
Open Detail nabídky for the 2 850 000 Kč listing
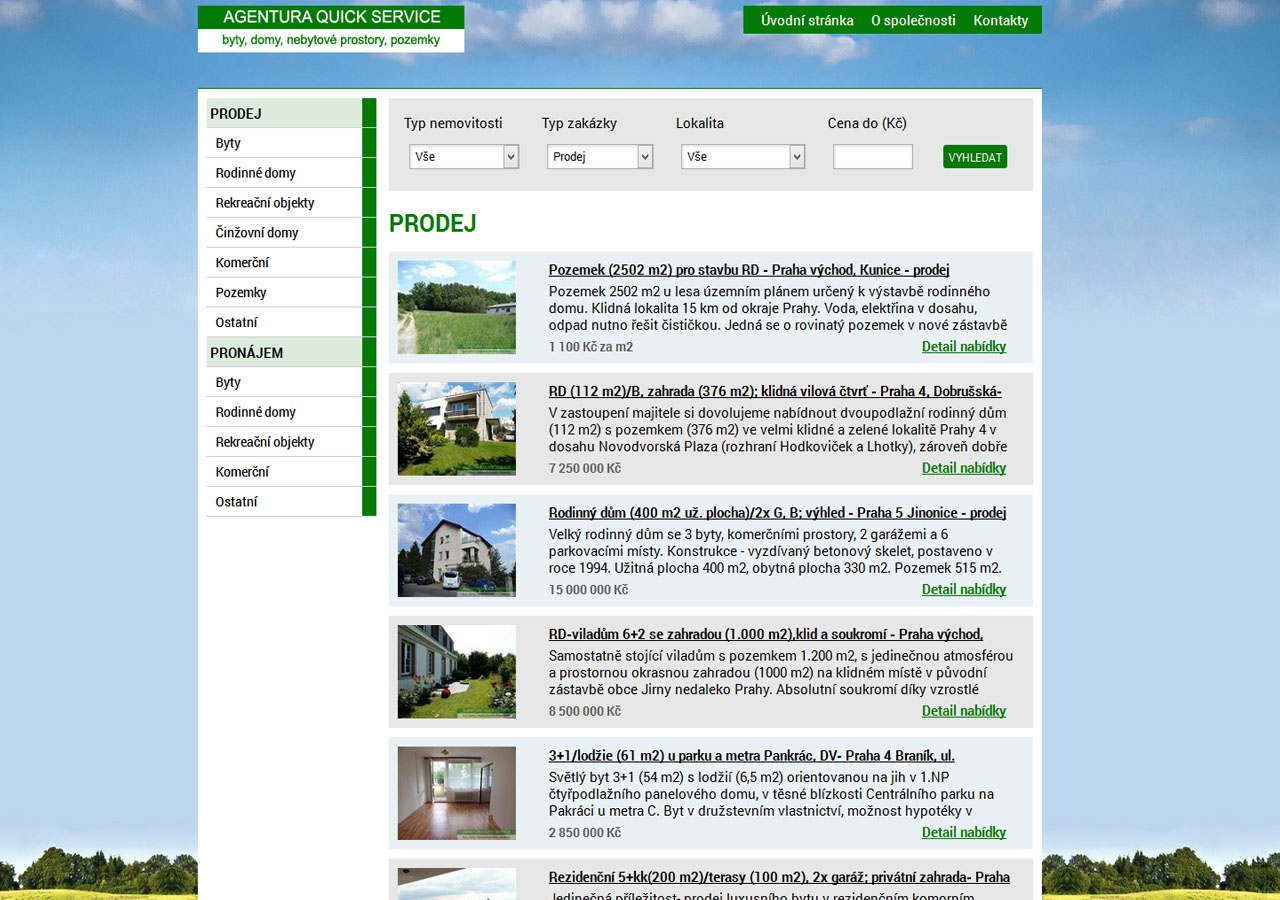click(964, 832)
